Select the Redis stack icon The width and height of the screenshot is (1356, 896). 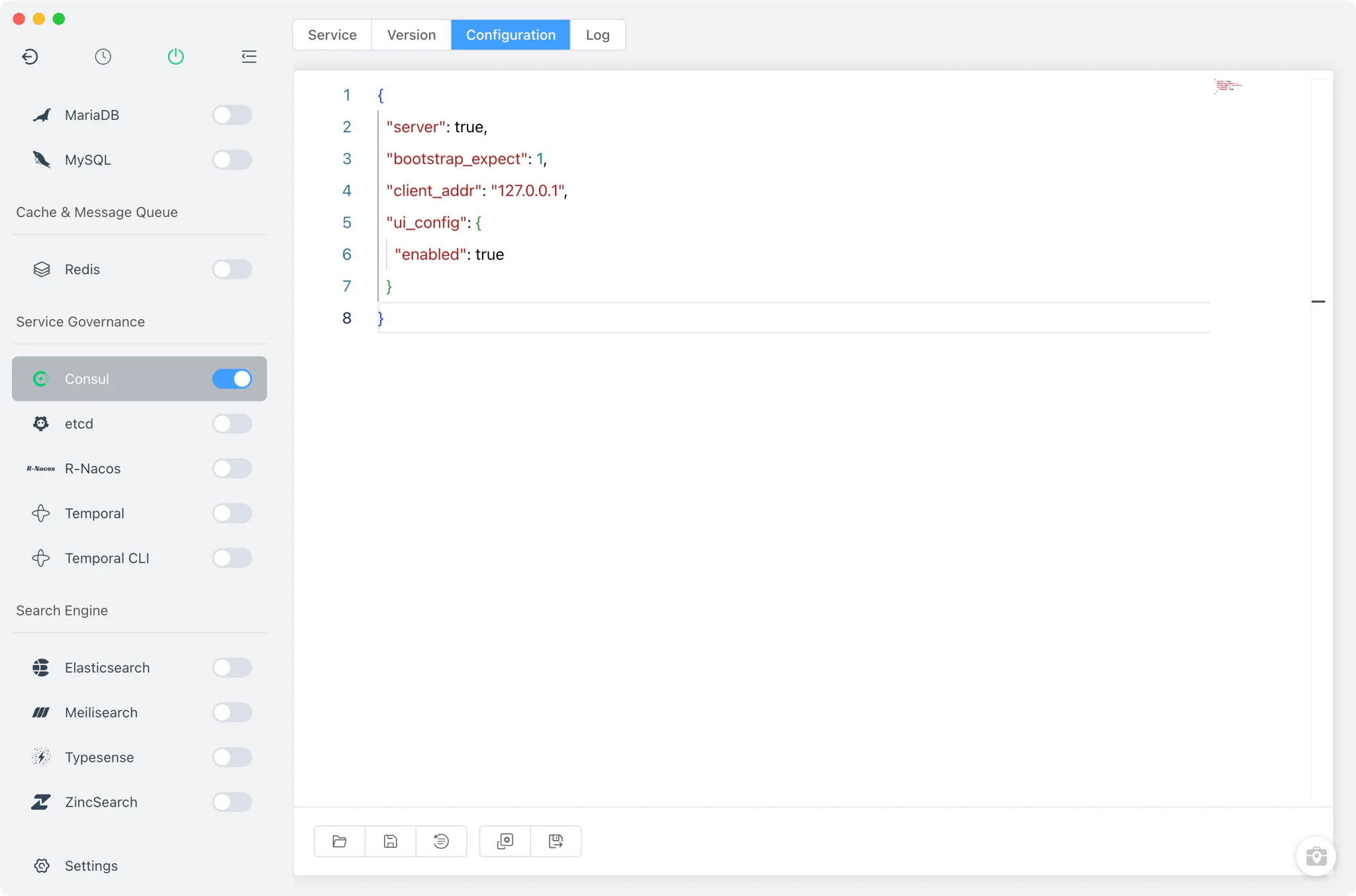pyautogui.click(x=42, y=269)
